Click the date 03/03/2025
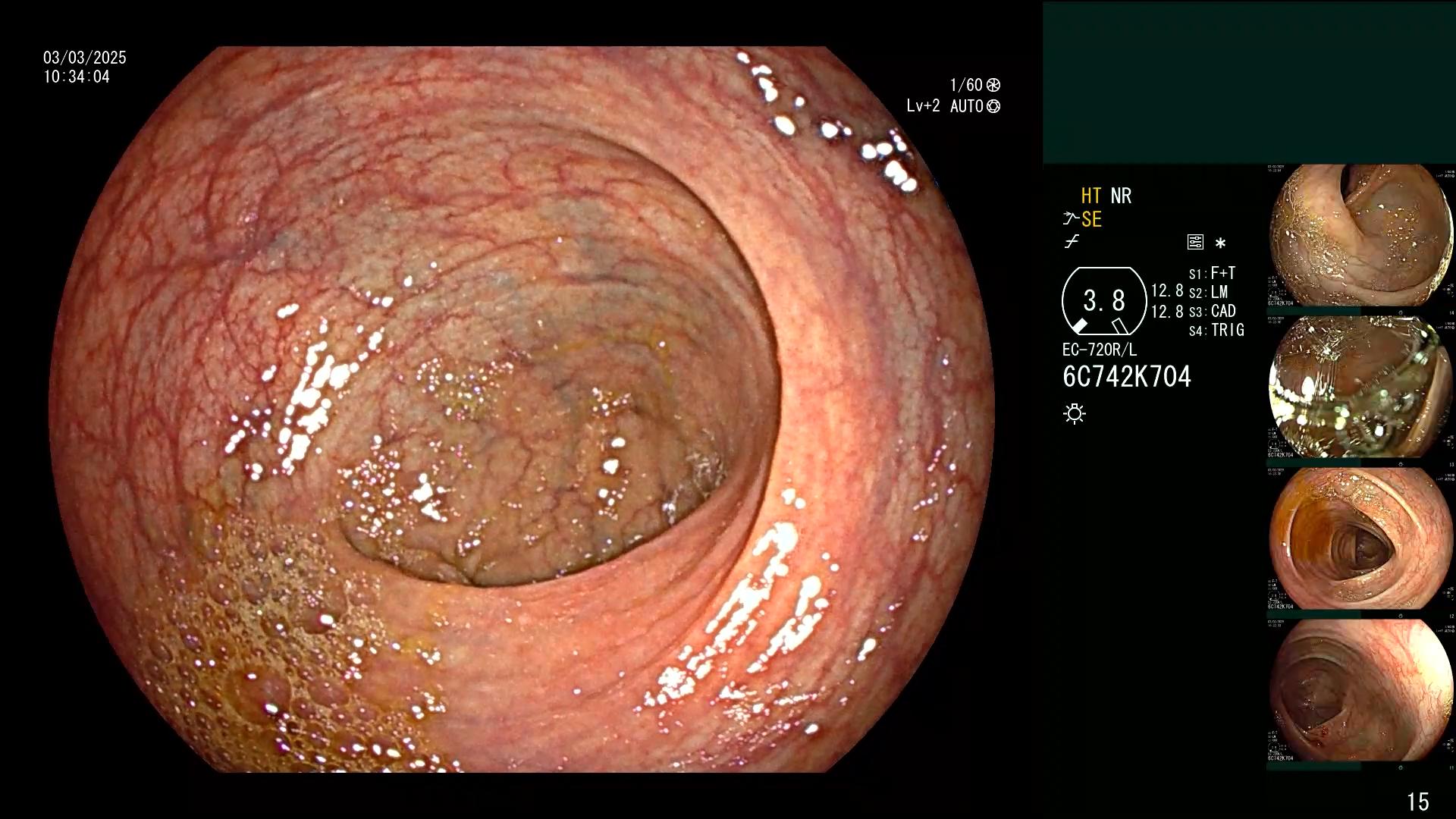1456x819 pixels. pyautogui.click(x=85, y=58)
